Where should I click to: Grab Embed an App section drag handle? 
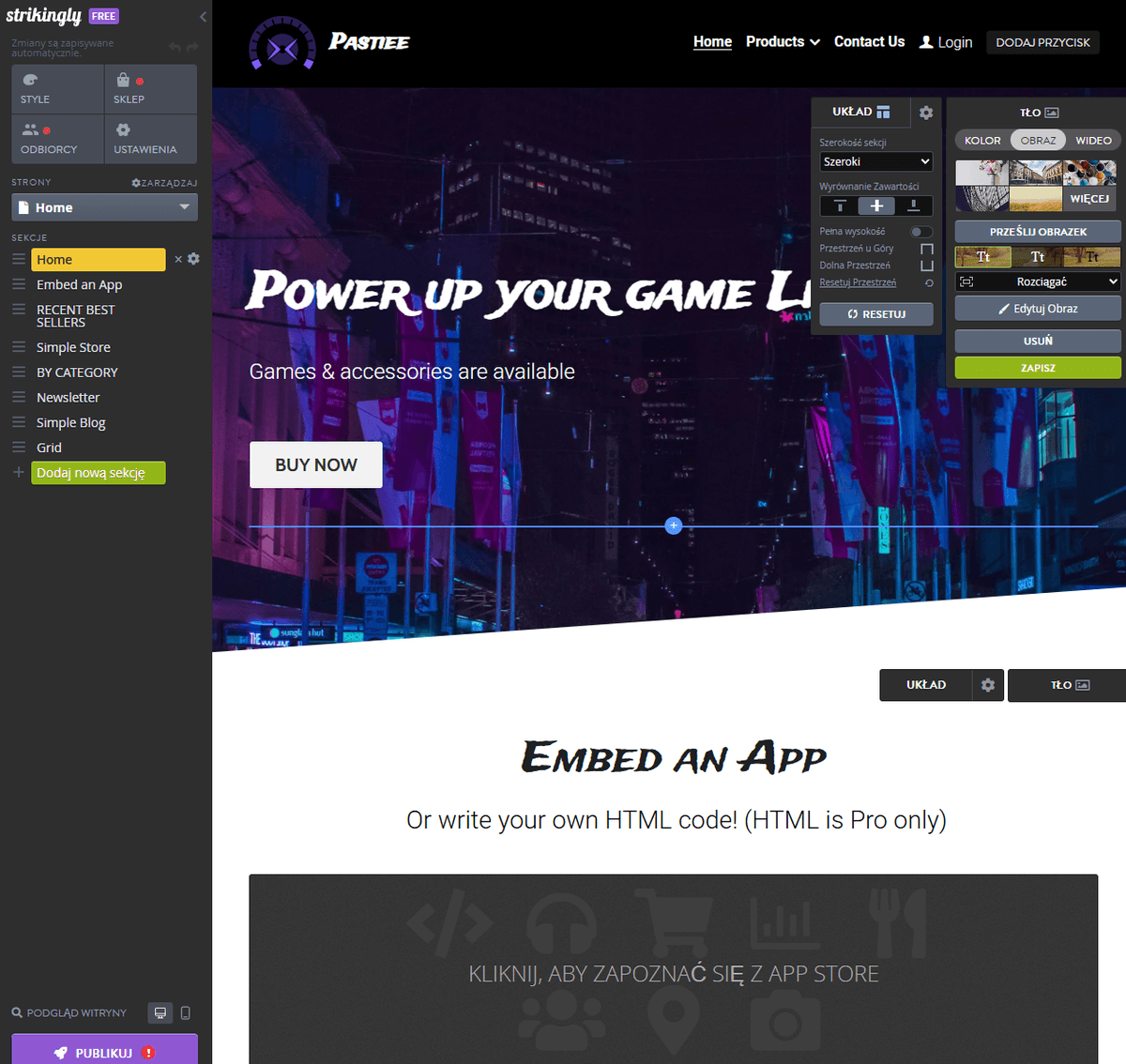pos(19,284)
